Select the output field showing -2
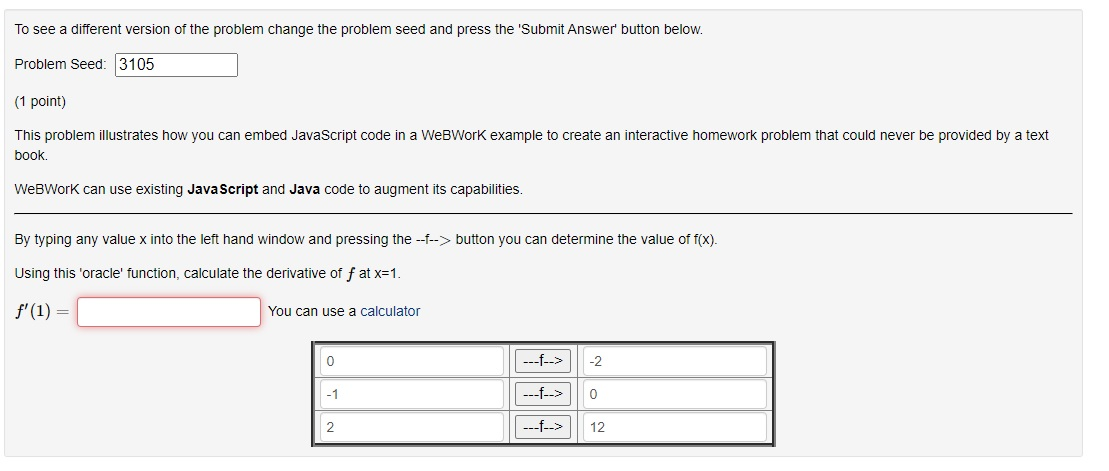Image resolution: width=1109 pixels, height=471 pixels. (x=674, y=361)
